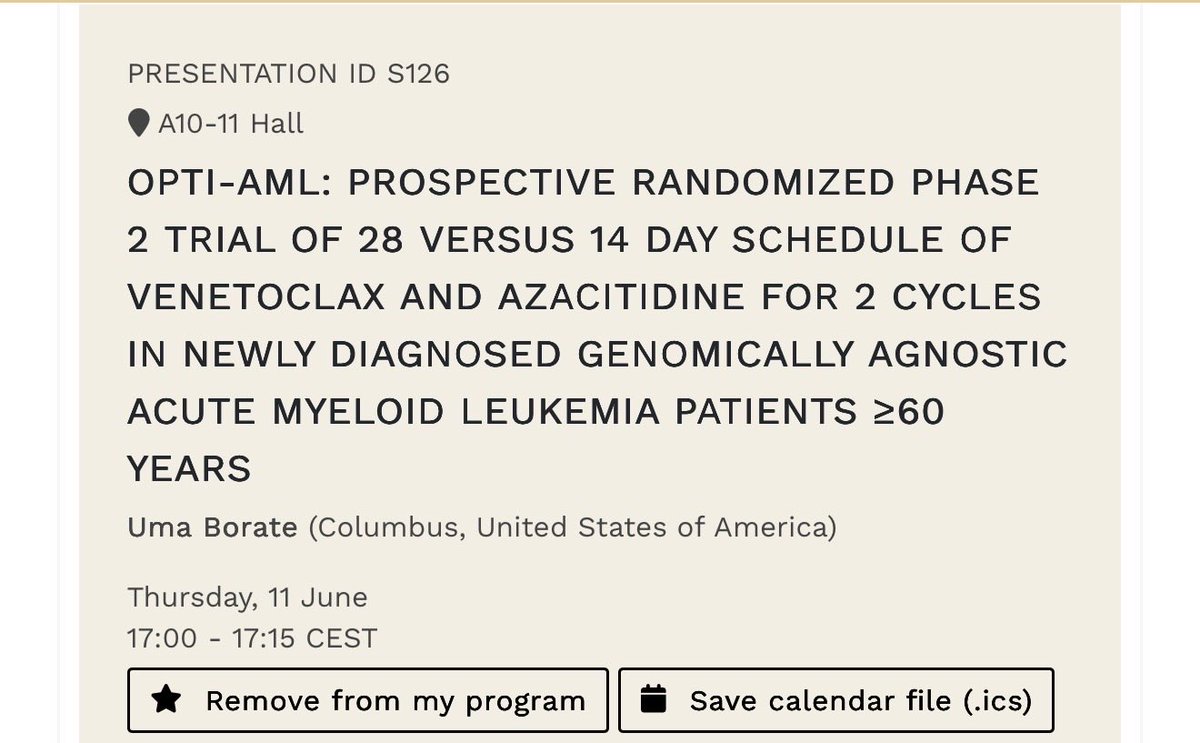Click the 17:00 - 17:15 CEST time line
The height and width of the screenshot is (743, 1200).
[x=253, y=638]
